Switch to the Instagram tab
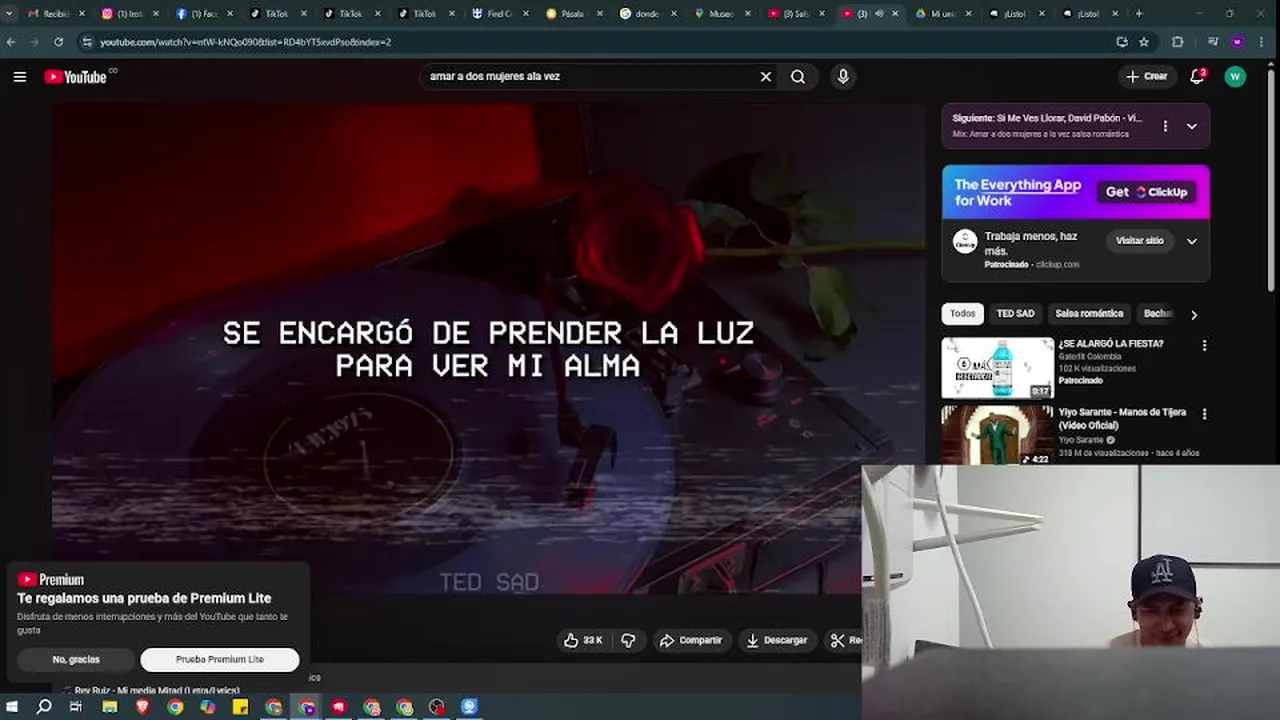The height and width of the screenshot is (720, 1280). [x=130, y=14]
